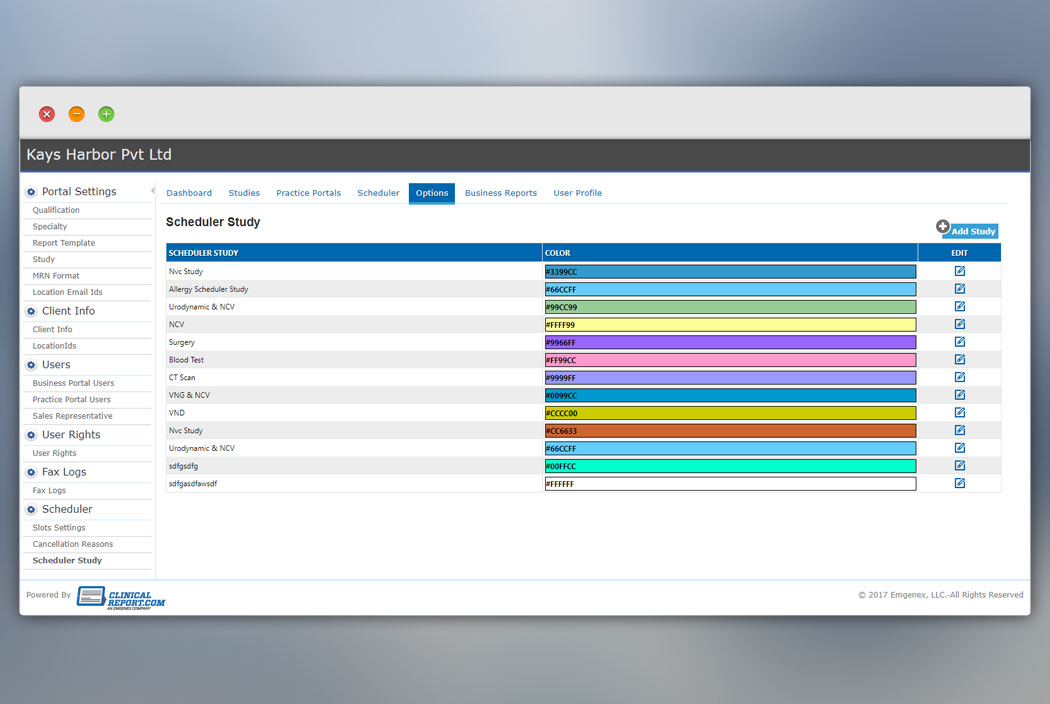Toggle the Users section gear icon
Viewport: 1050px width, 704px height.
31,365
